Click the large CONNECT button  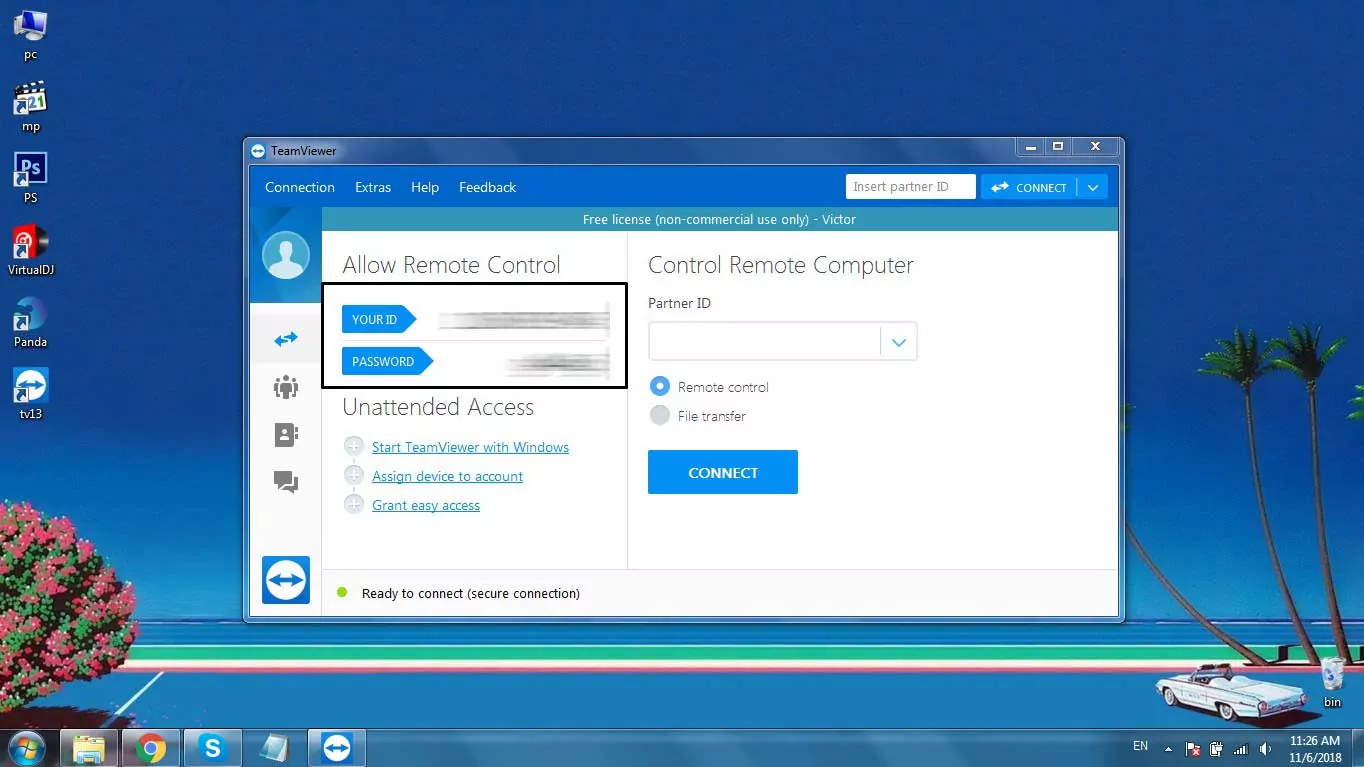pyautogui.click(x=723, y=472)
